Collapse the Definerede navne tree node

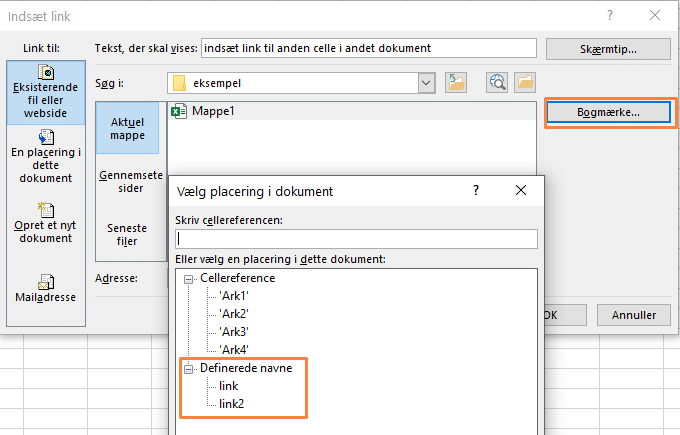coord(187,368)
